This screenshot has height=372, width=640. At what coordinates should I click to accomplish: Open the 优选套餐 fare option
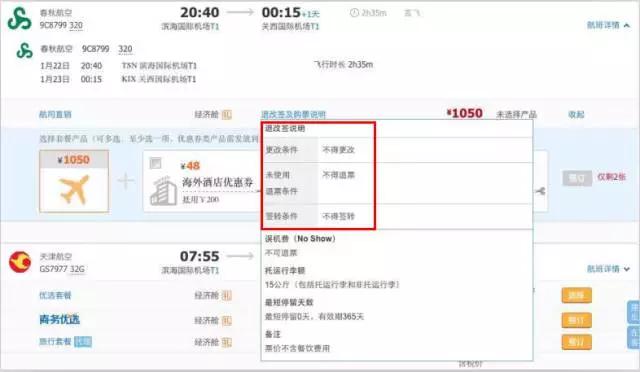click(x=55, y=295)
